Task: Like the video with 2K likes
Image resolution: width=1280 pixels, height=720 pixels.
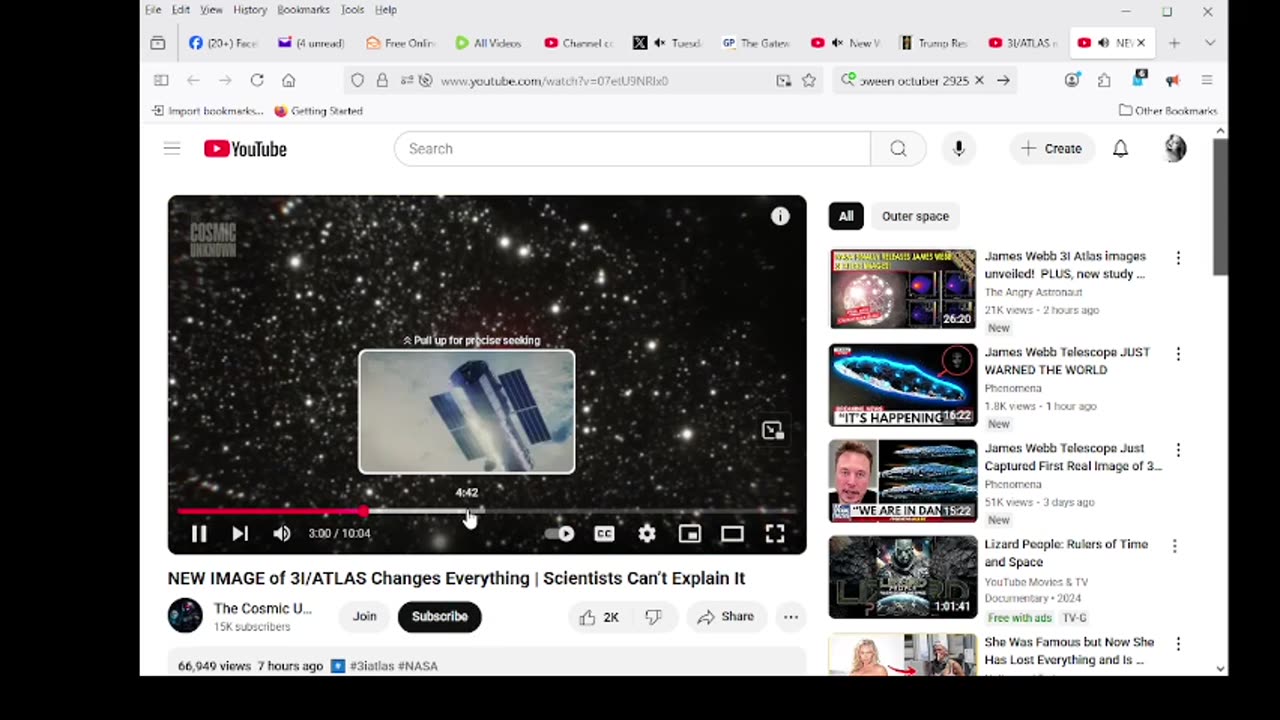Action: pos(598,617)
